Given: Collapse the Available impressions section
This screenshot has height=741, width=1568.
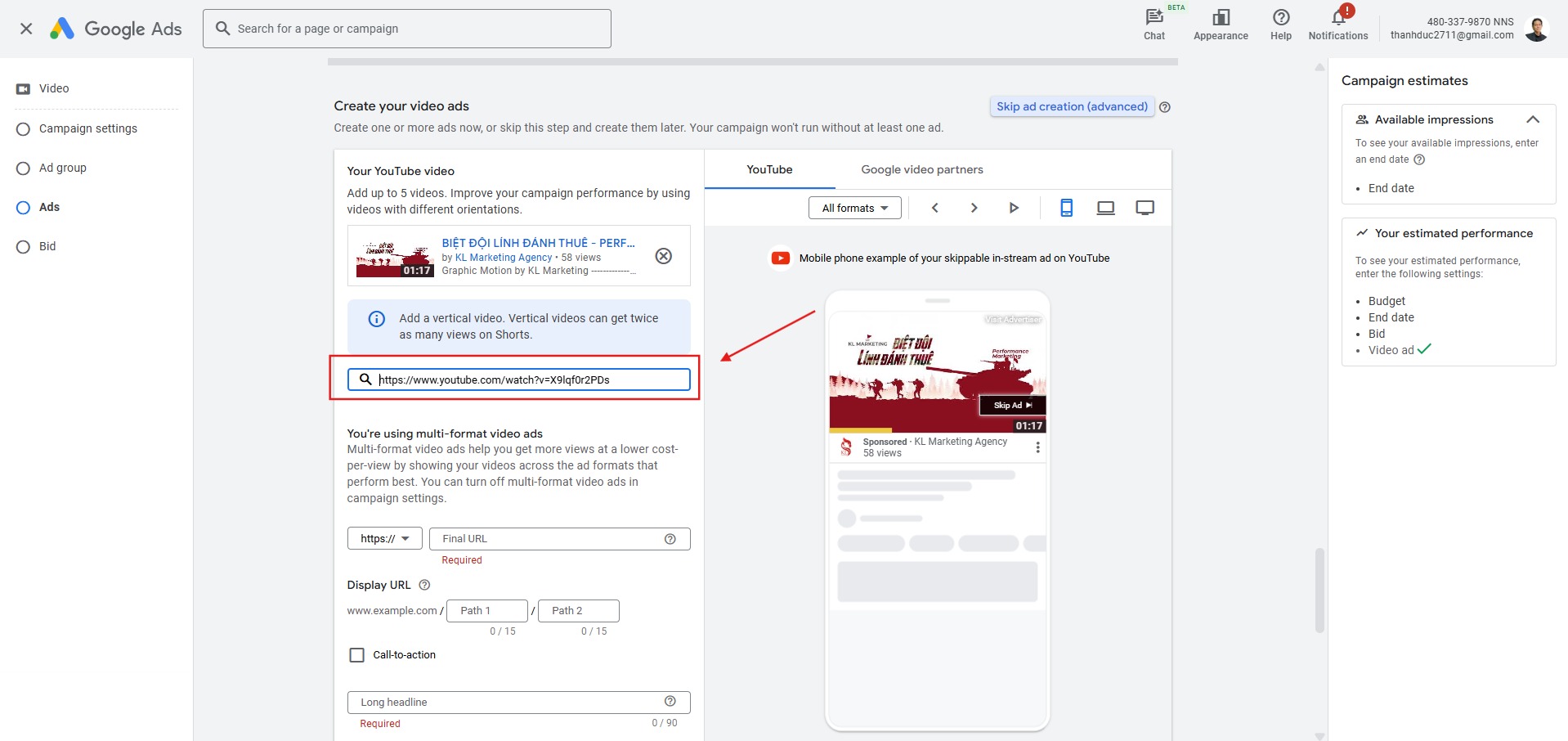Looking at the screenshot, I should pos(1534,119).
